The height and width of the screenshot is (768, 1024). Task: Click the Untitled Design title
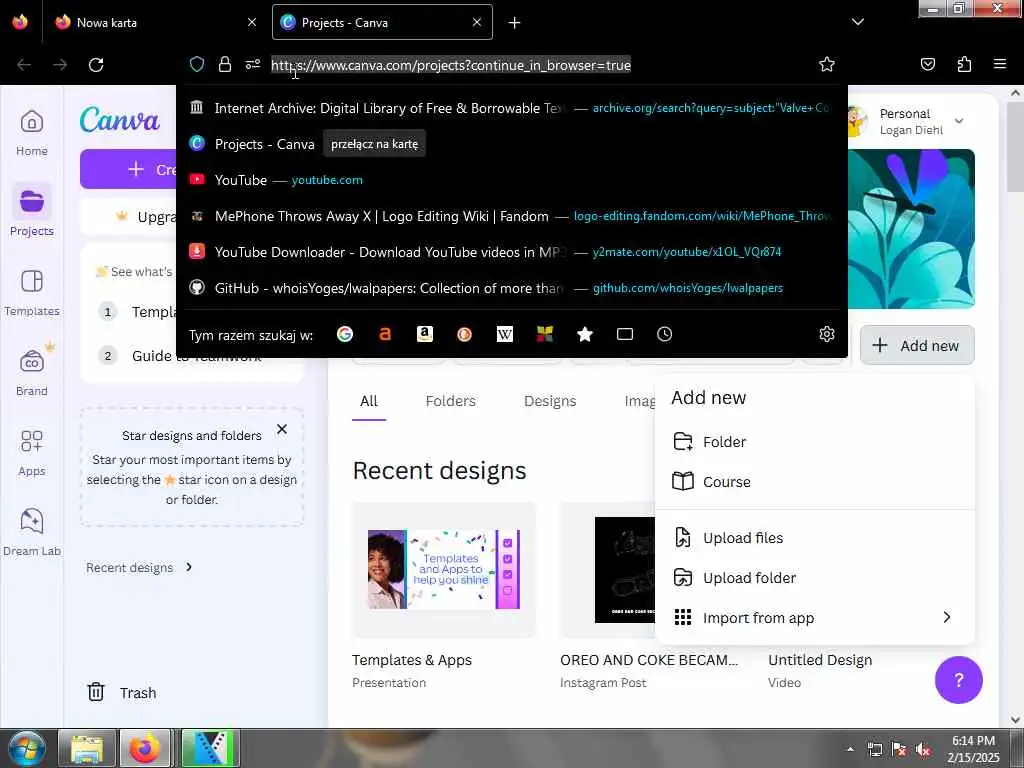(x=820, y=660)
